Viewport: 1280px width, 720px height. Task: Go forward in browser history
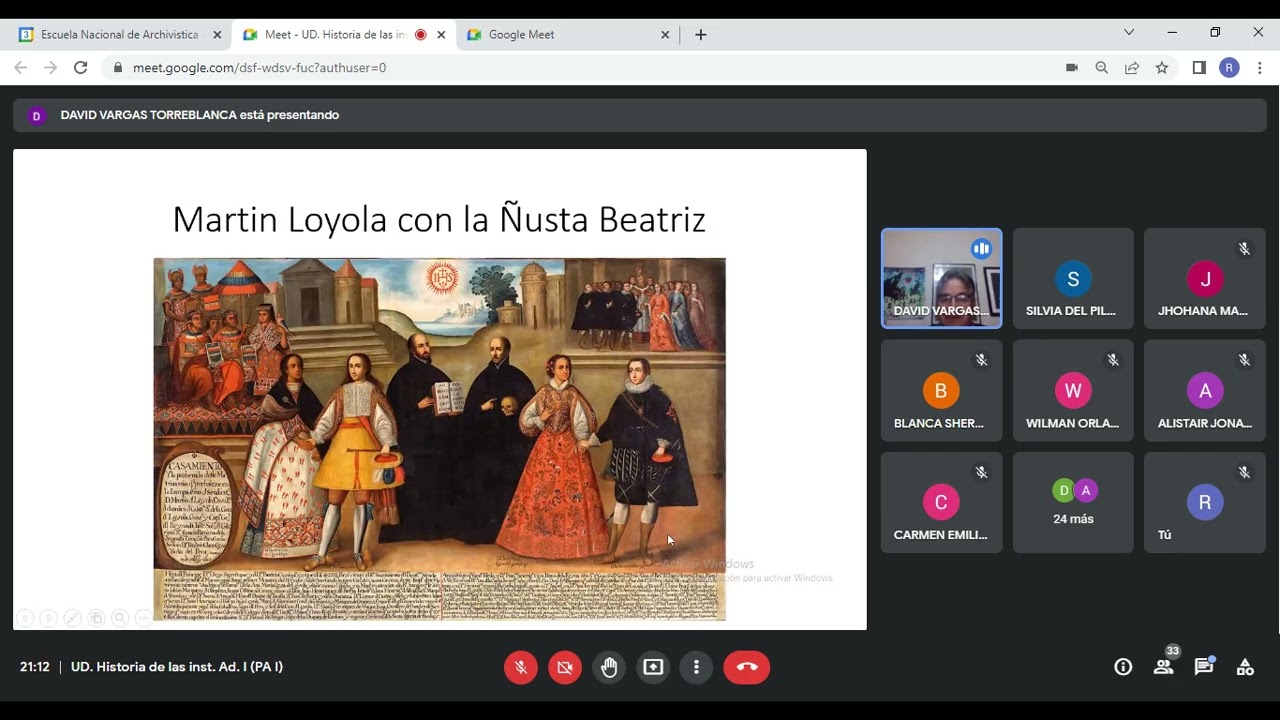[x=51, y=68]
